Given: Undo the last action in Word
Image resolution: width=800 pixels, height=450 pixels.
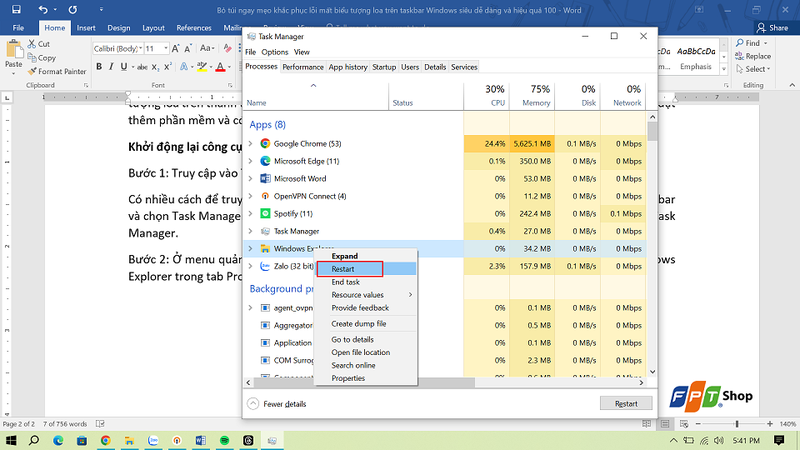Looking at the screenshot, I should (x=43, y=10).
